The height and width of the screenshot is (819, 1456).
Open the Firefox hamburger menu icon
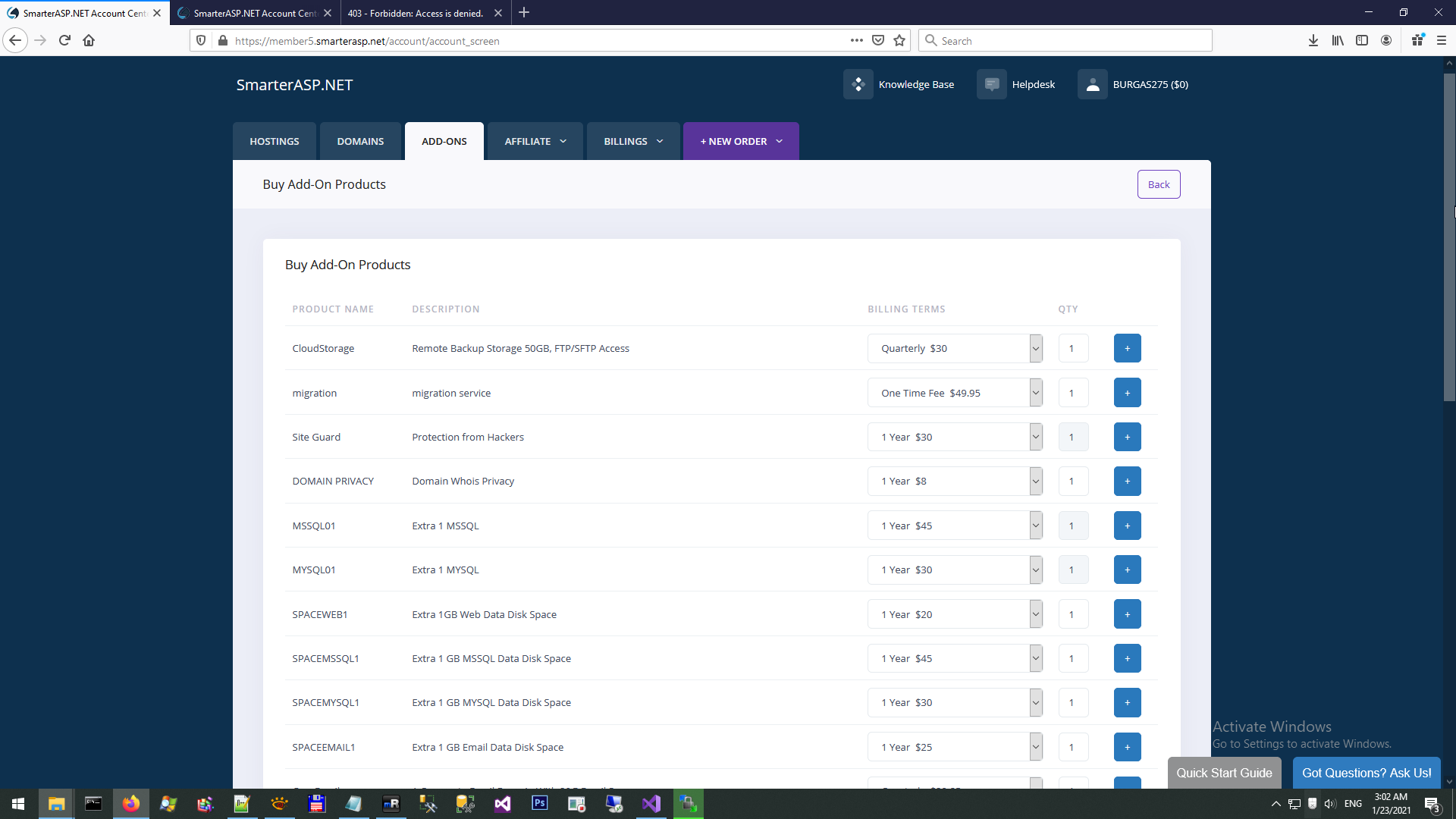click(x=1442, y=40)
